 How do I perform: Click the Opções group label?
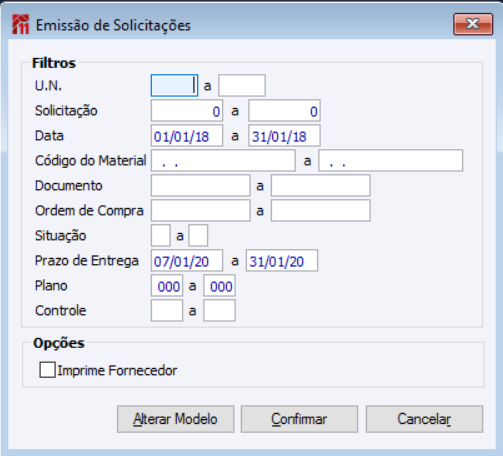click(x=59, y=343)
